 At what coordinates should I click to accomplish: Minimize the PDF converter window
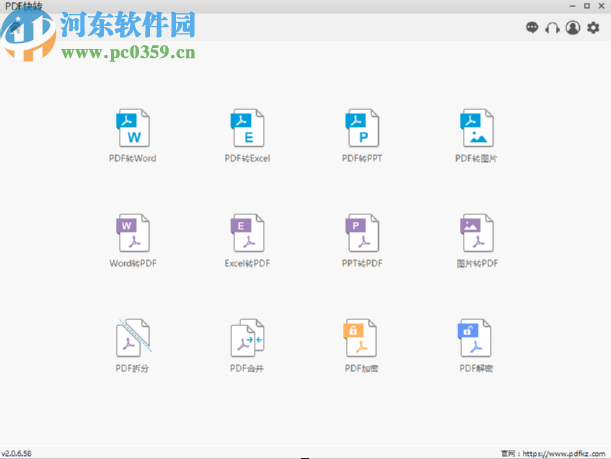[571, 6]
